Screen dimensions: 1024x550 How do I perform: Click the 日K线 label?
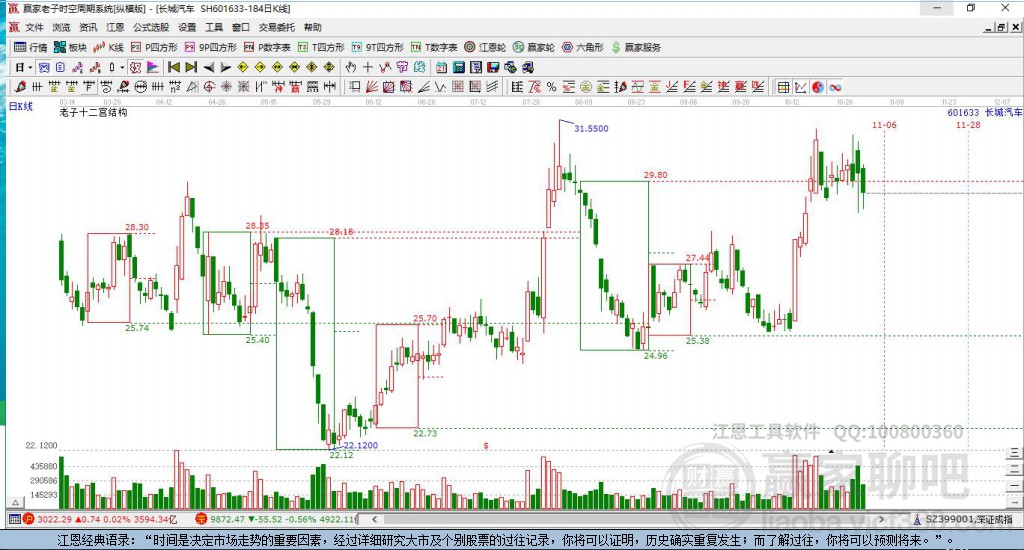tap(20, 106)
